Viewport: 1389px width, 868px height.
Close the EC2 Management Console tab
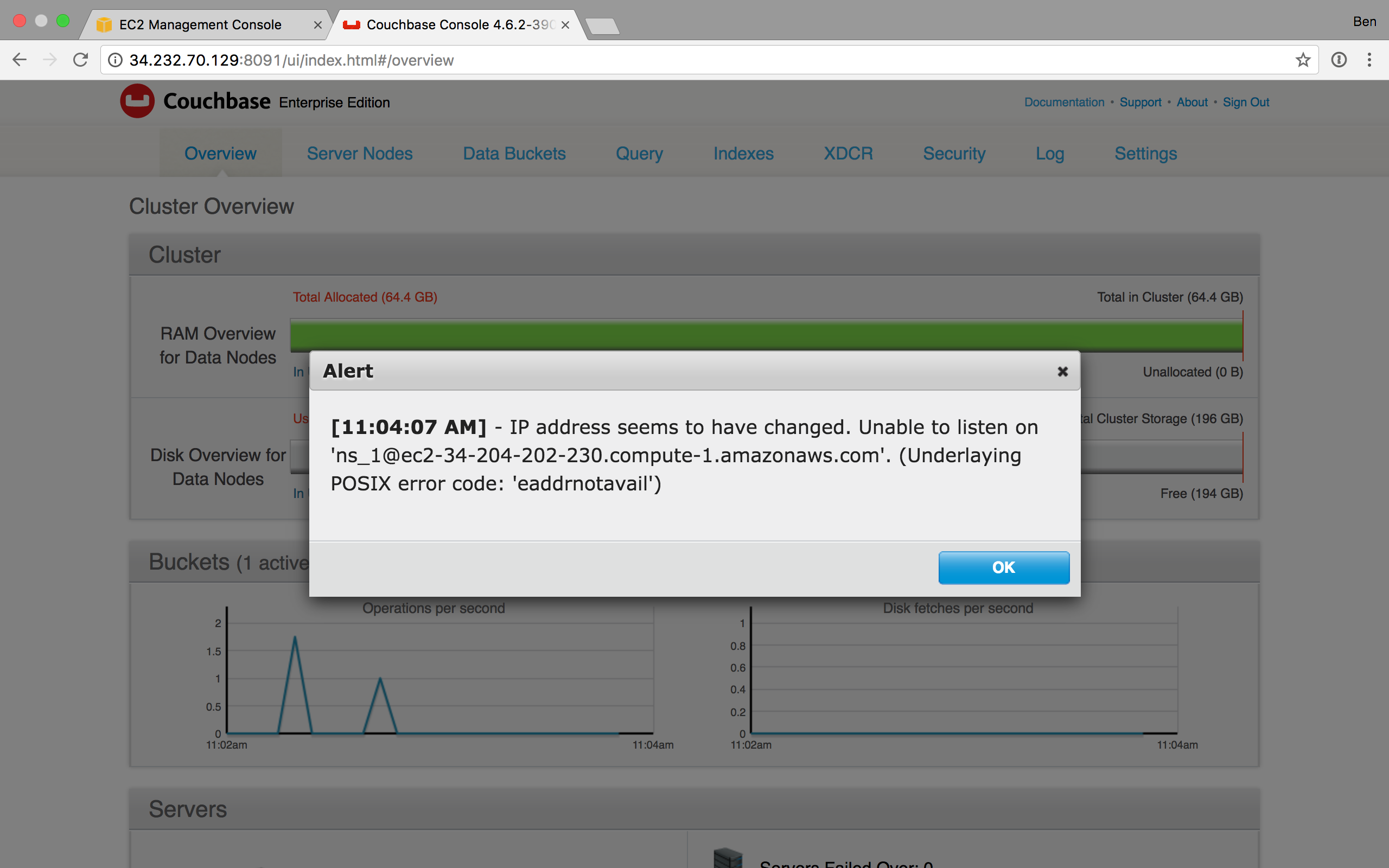point(317,25)
